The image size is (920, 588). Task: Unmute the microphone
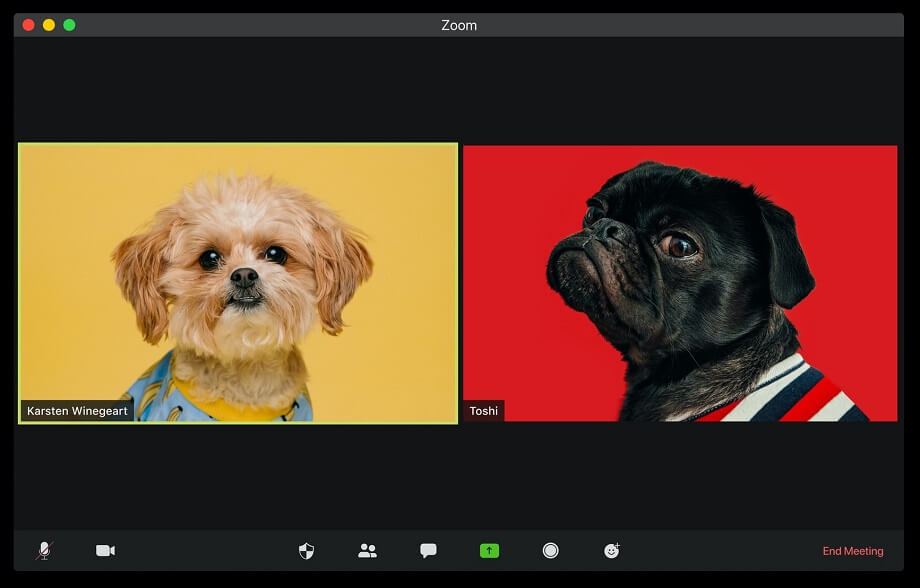point(44,551)
